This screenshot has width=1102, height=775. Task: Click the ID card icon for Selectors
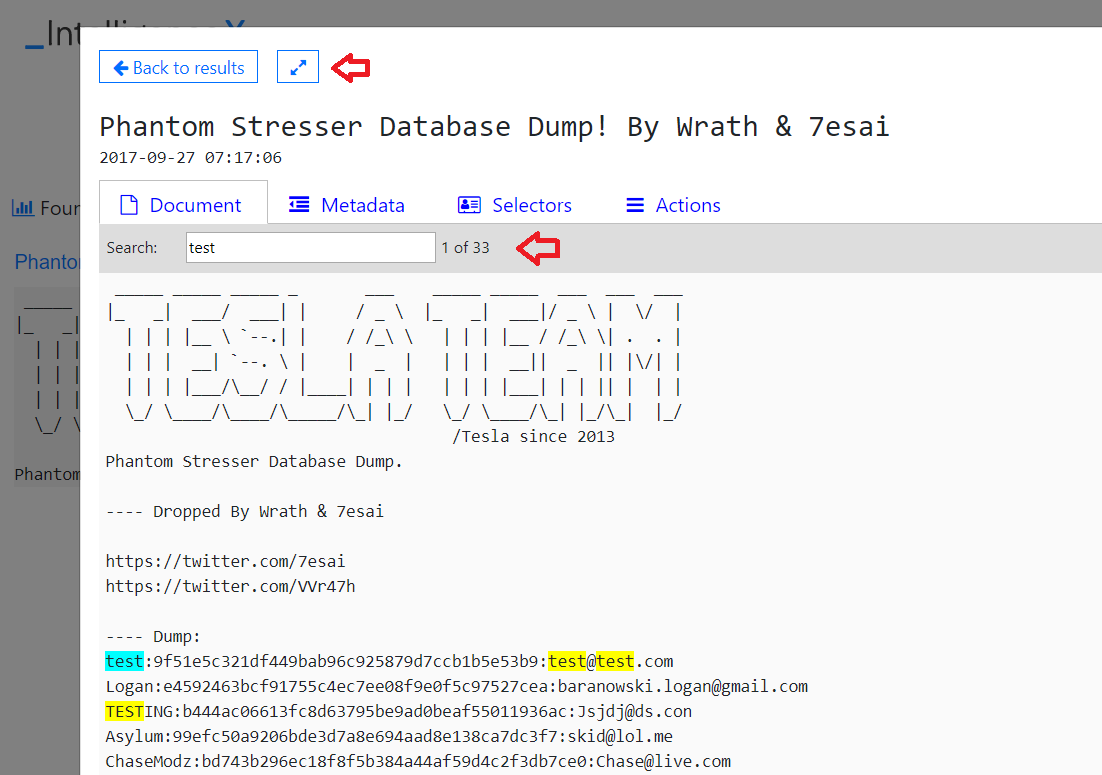point(469,205)
